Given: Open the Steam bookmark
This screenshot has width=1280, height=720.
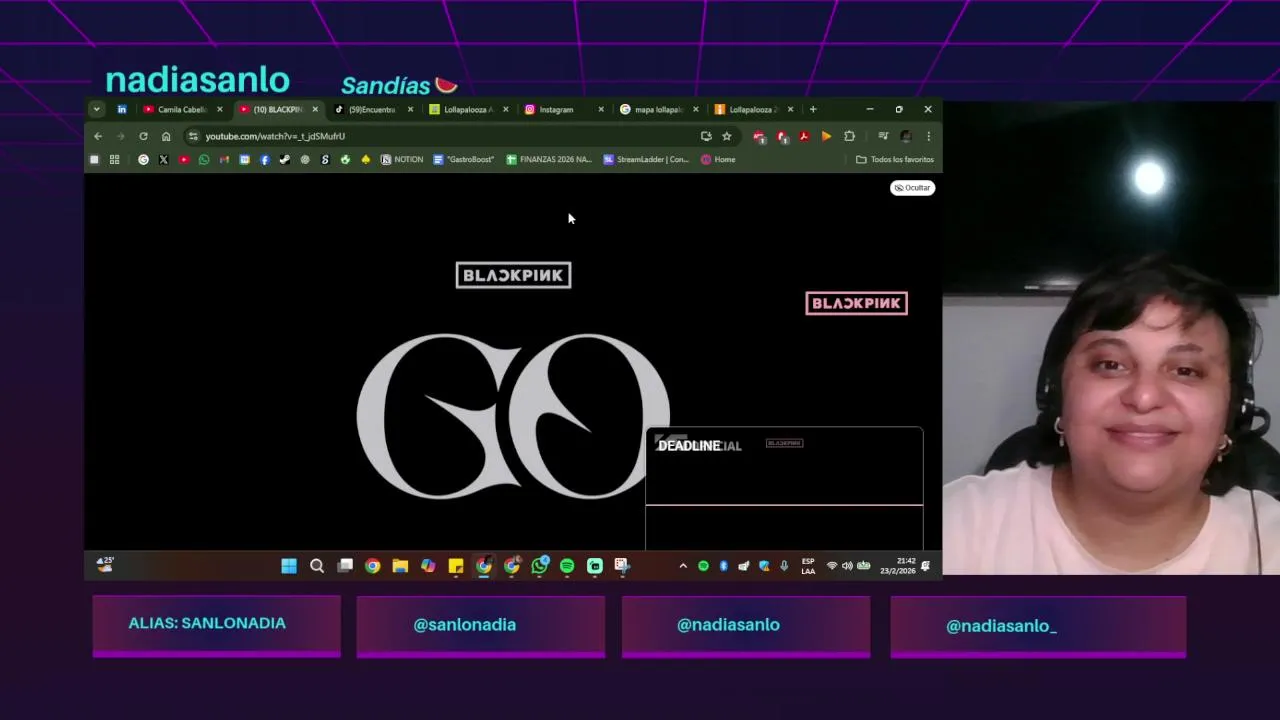Looking at the screenshot, I should pos(284,159).
